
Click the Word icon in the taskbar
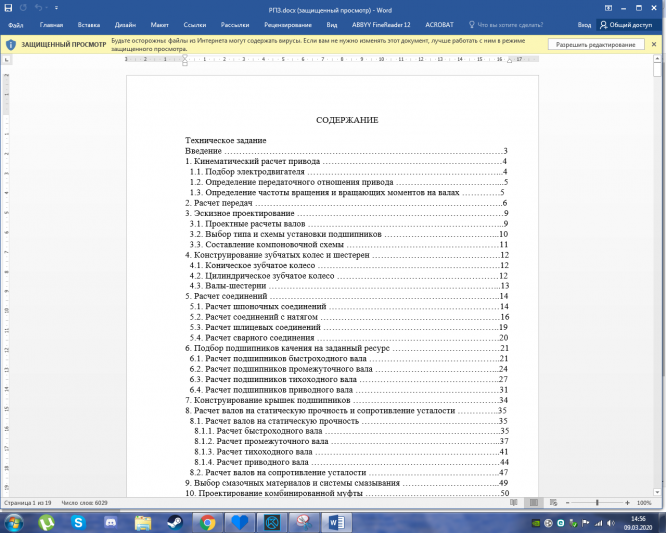pos(335,522)
